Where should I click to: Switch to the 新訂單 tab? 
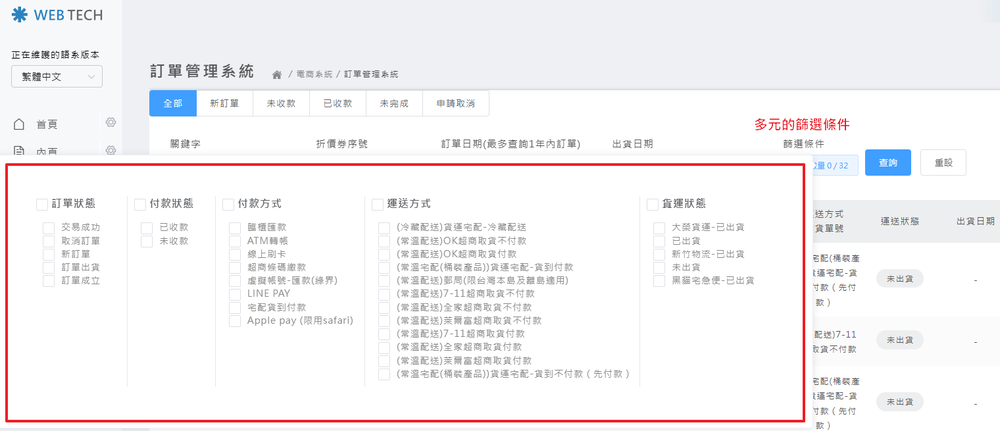point(224,103)
